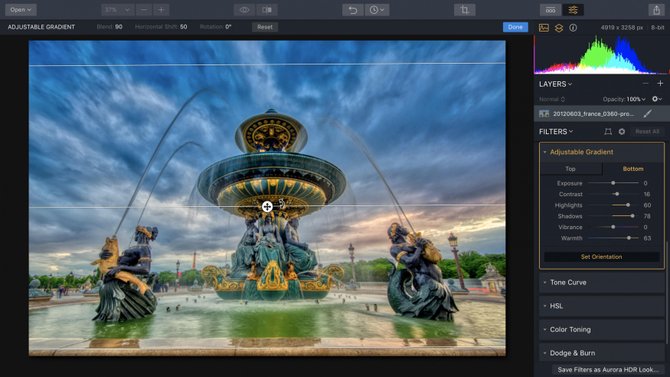The height and width of the screenshot is (377, 670).
Task: Click the gradient move handle on the photo
Action: pyautogui.click(x=267, y=207)
